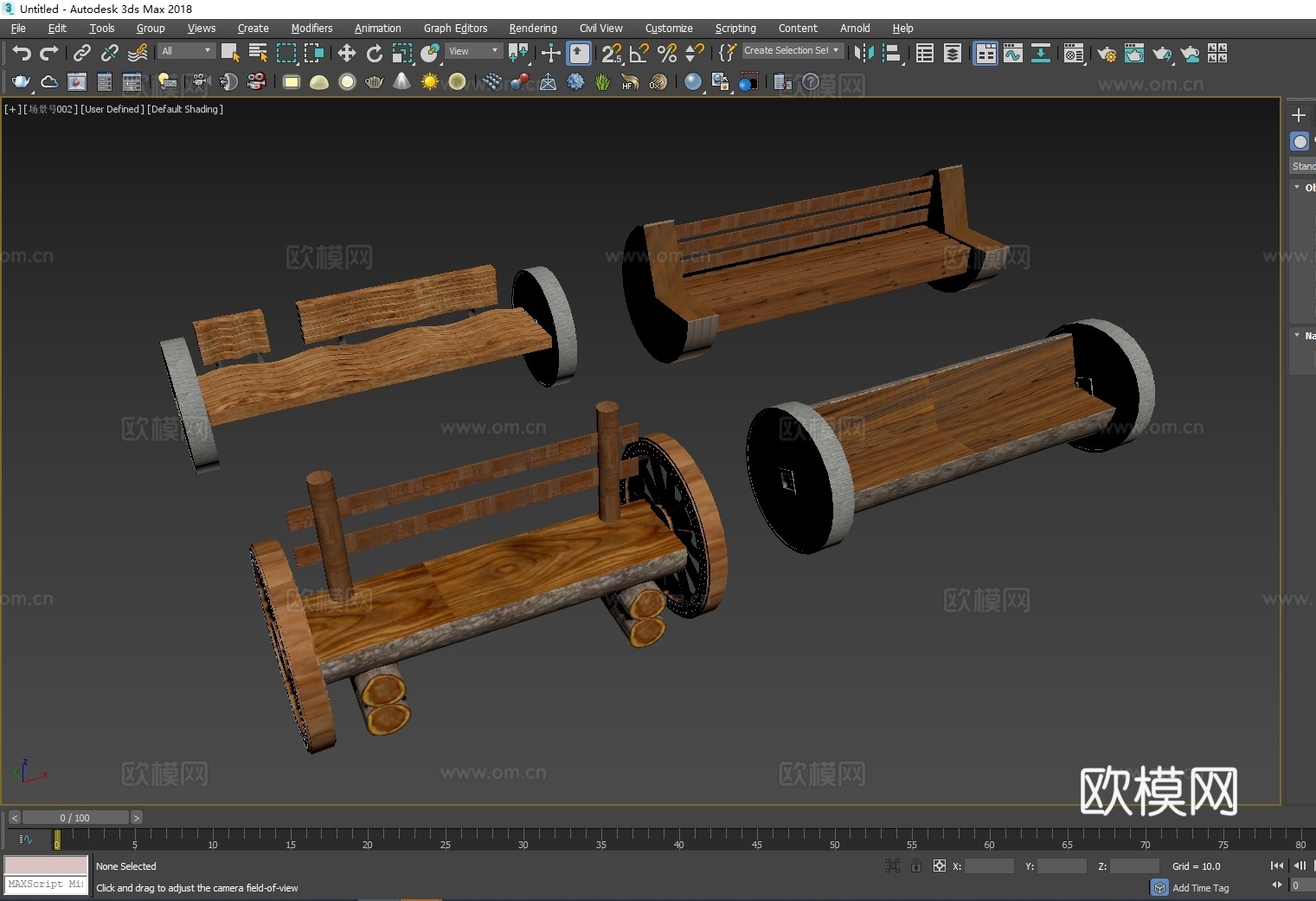Open Render Setup dialog
This screenshot has height=901, width=1316.
[x=1107, y=54]
